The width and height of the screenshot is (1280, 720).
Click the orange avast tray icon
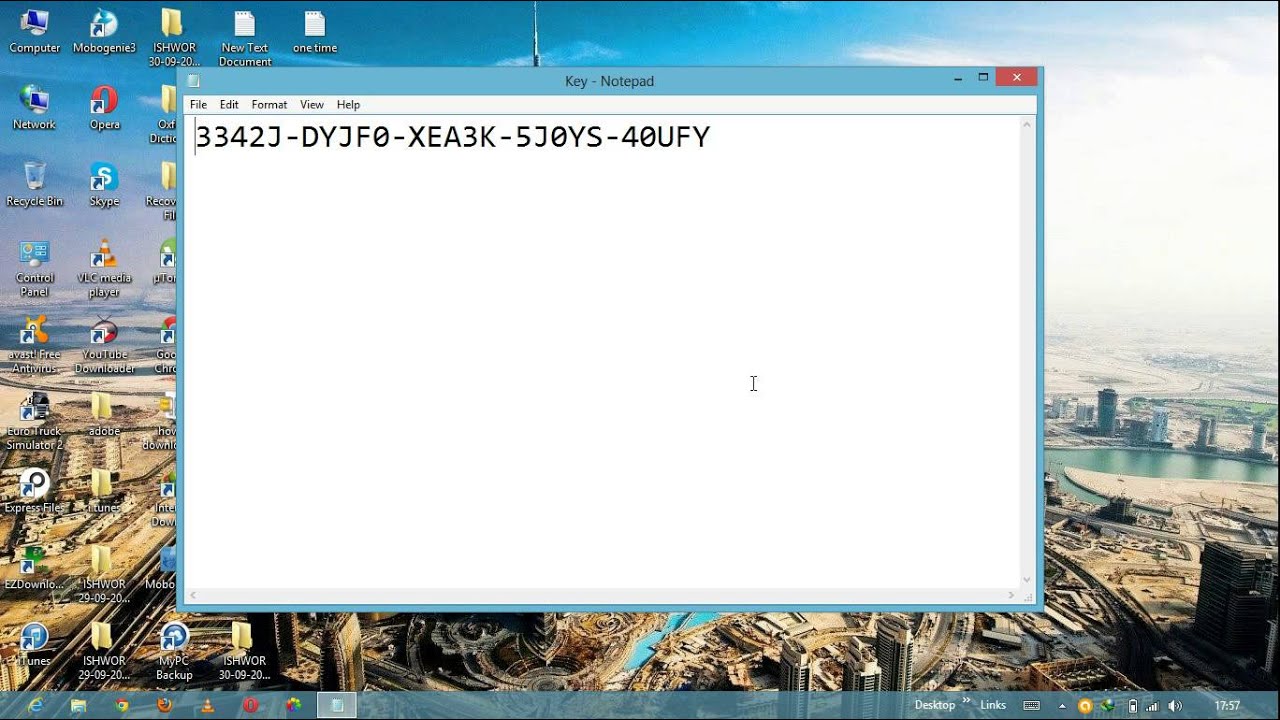click(1085, 706)
